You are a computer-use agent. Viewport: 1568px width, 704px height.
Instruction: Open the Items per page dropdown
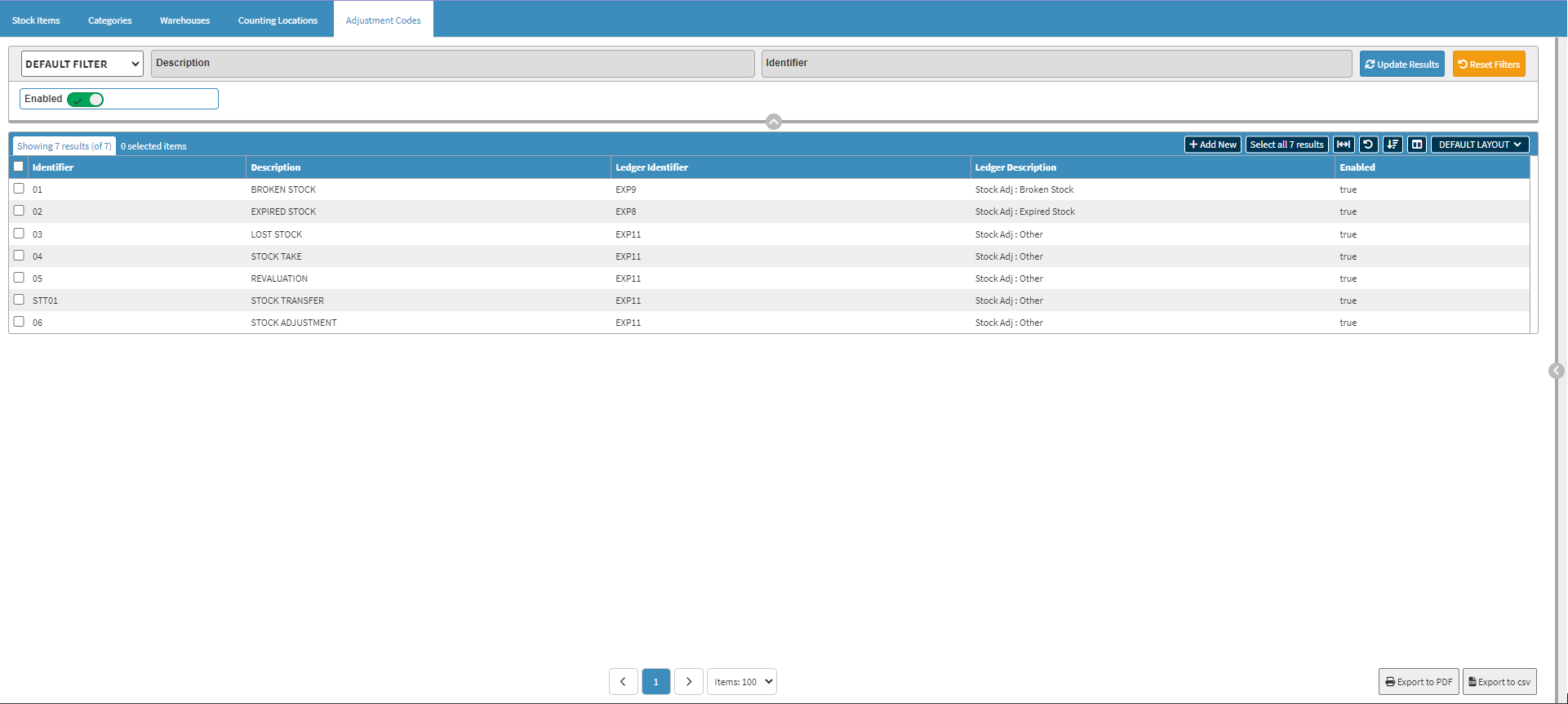pyautogui.click(x=741, y=681)
